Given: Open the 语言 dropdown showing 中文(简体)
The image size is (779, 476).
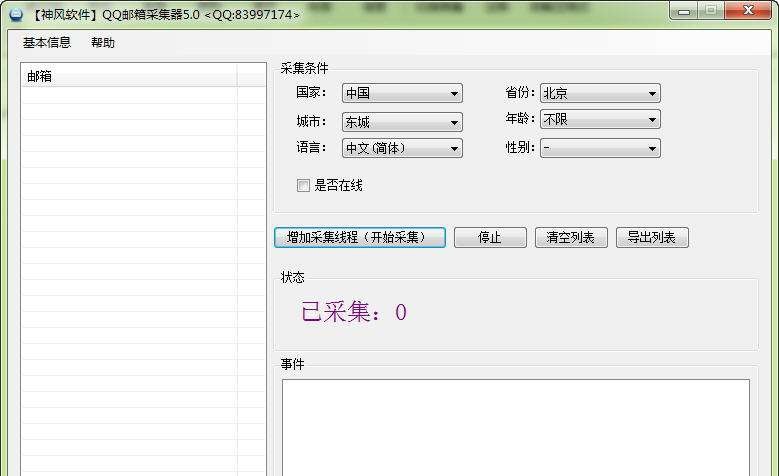Looking at the screenshot, I should [x=402, y=148].
